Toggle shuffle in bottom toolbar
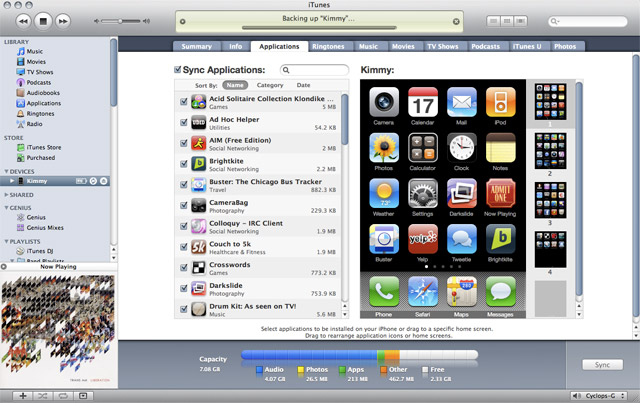 coord(43,396)
